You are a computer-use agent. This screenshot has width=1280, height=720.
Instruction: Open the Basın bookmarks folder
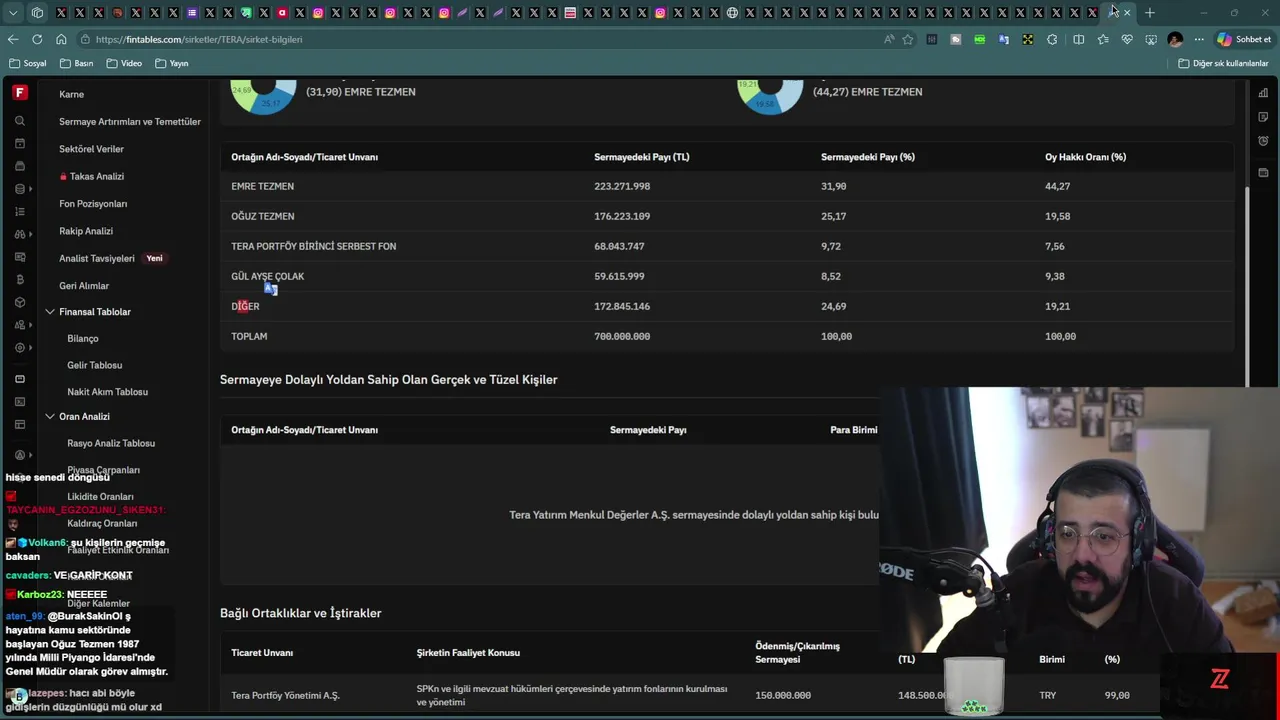(x=77, y=63)
